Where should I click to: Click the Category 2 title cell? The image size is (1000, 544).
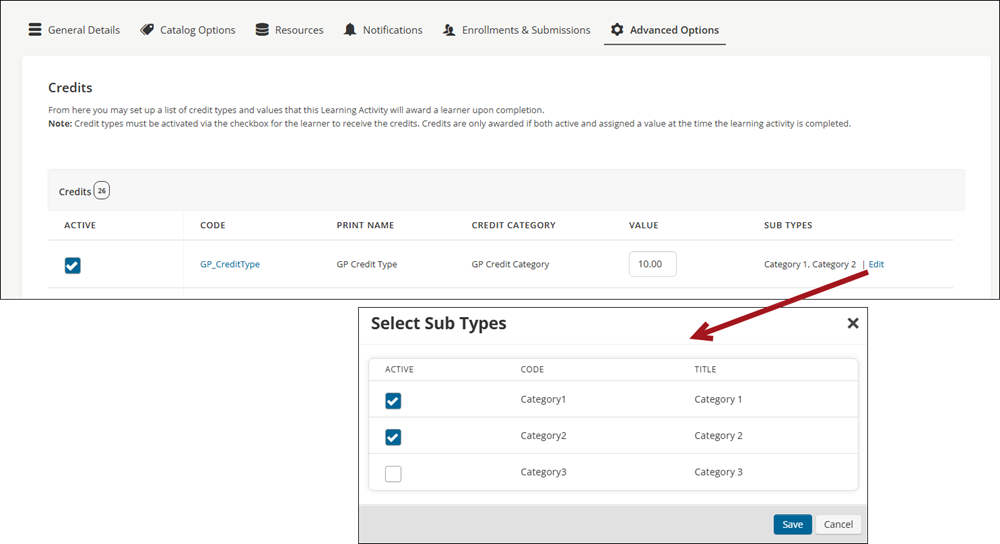pos(718,436)
